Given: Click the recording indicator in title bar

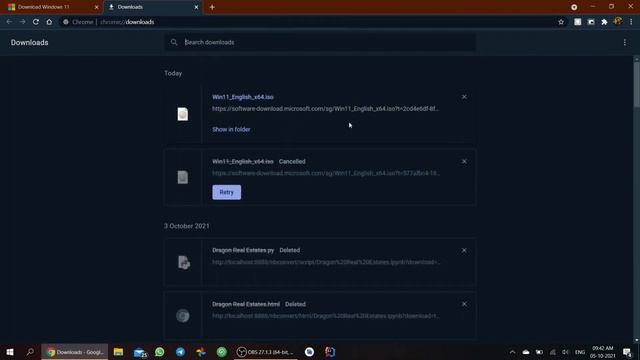Looking at the screenshot, I should 574,7.
